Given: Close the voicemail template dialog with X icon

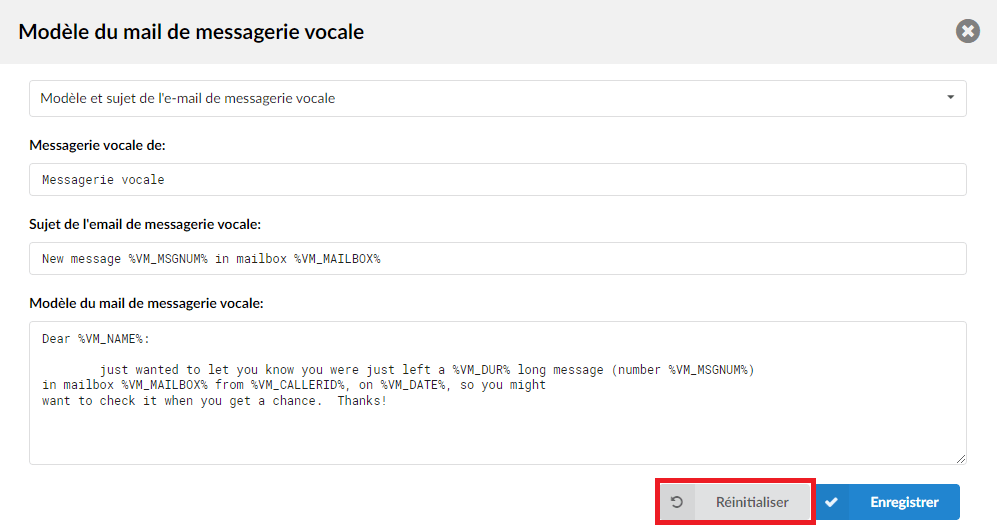Looking at the screenshot, I should [x=967, y=31].
